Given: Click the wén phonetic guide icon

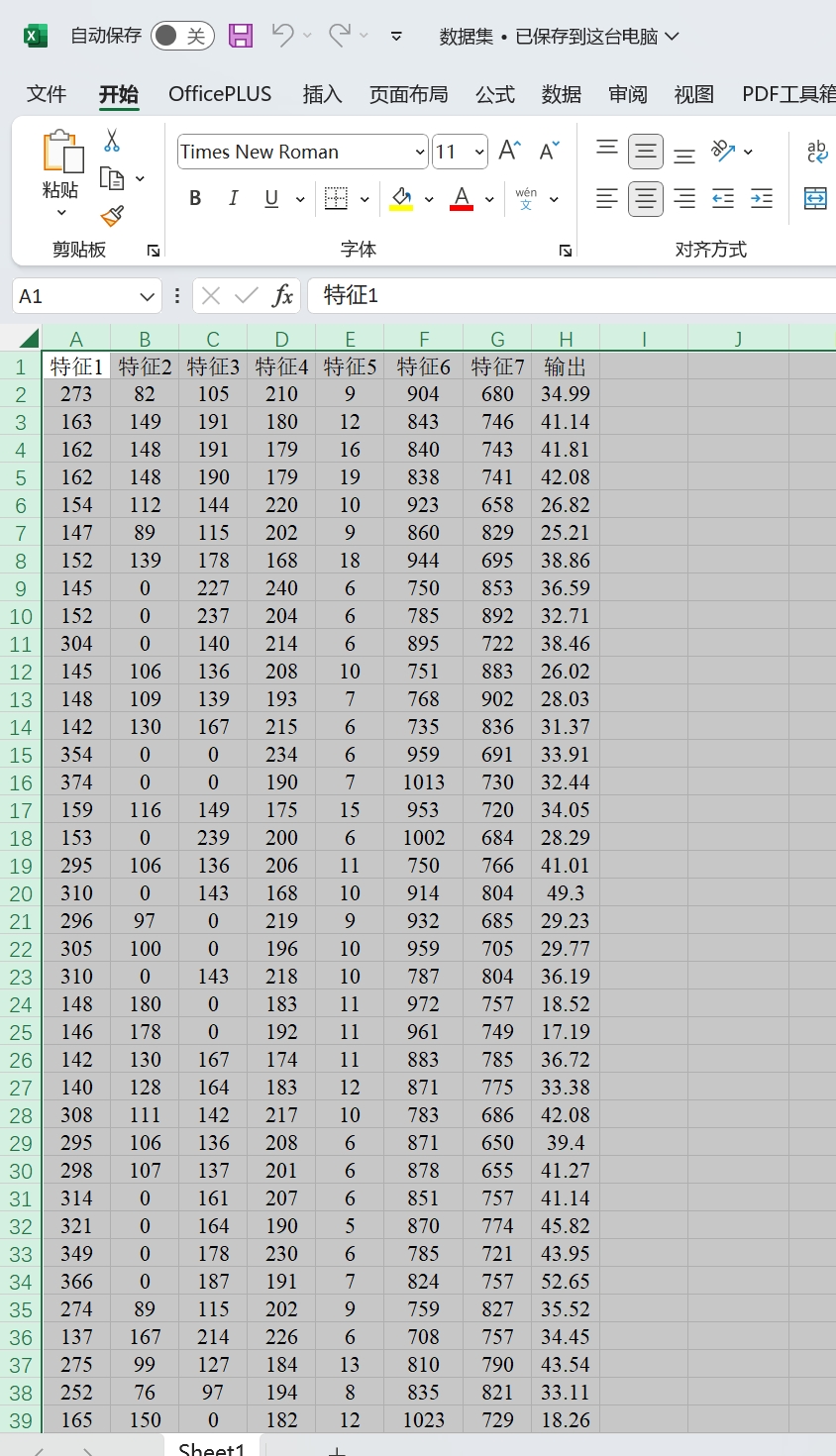Looking at the screenshot, I should pyautogui.click(x=526, y=198).
